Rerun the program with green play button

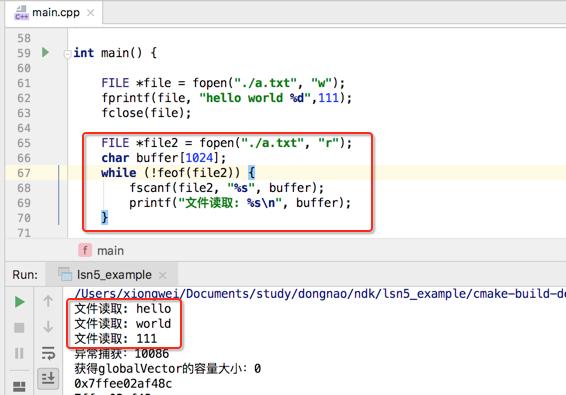[19, 302]
